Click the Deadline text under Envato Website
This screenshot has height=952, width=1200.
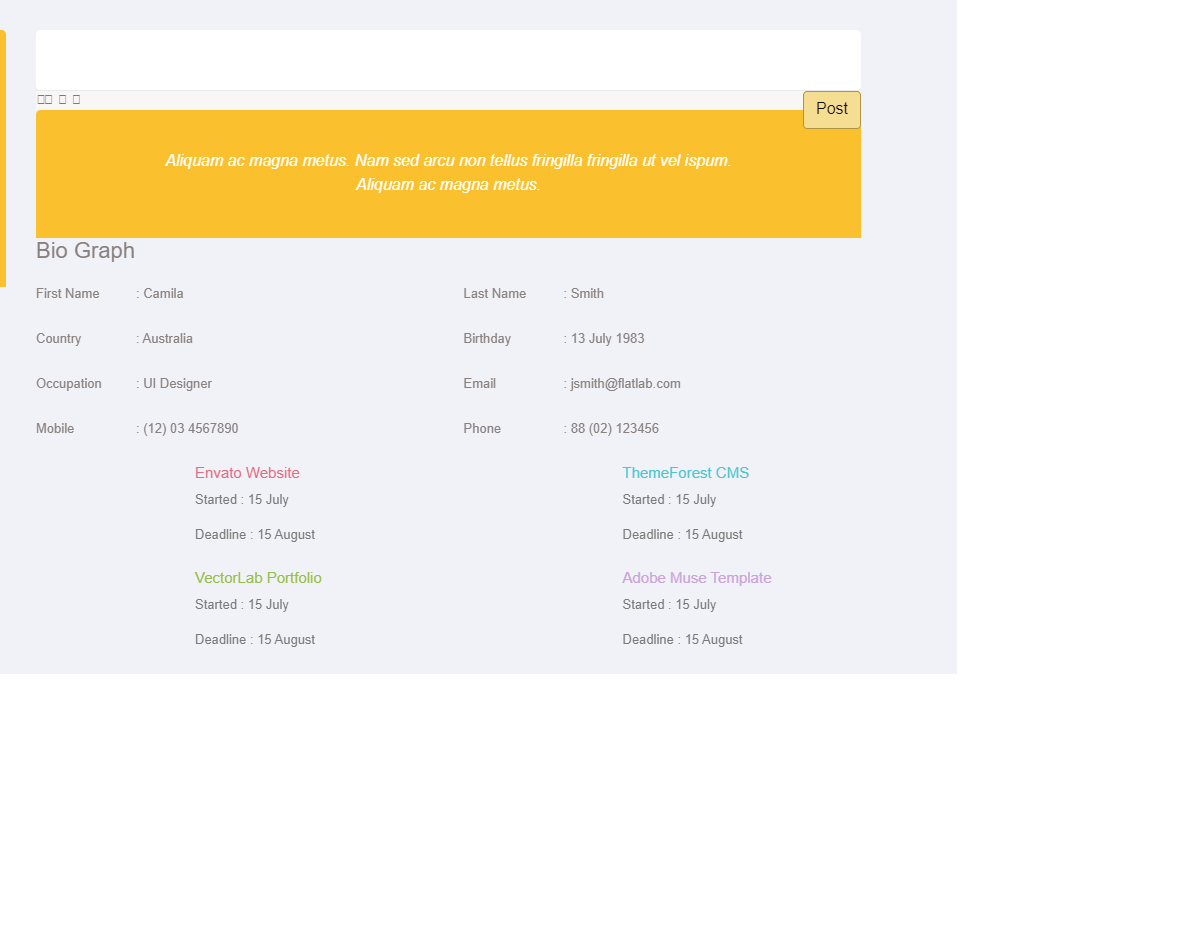tap(255, 535)
